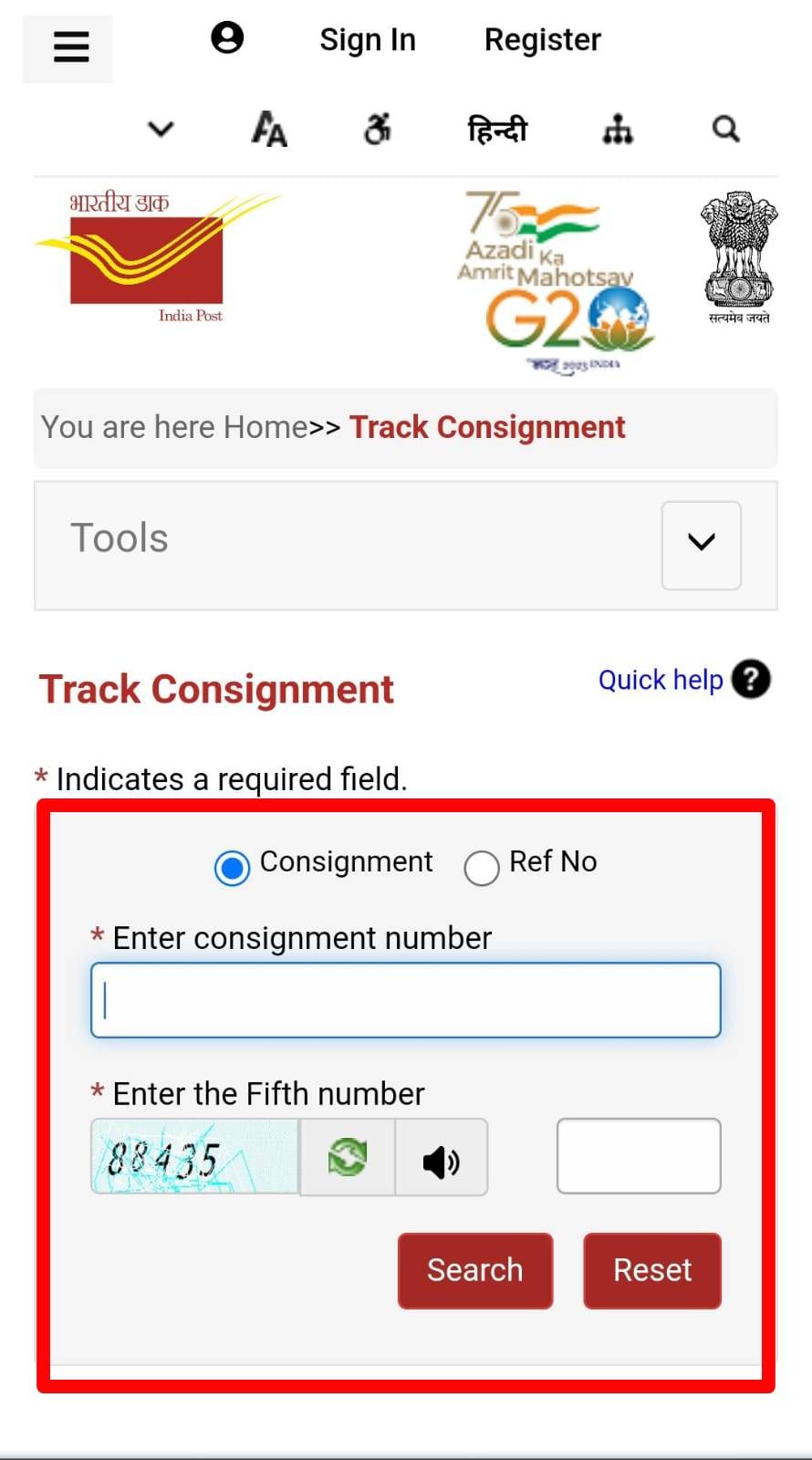Select the Ref No radio button
Image resolution: width=812 pixels, height=1460 pixels.
coord(482,868)
